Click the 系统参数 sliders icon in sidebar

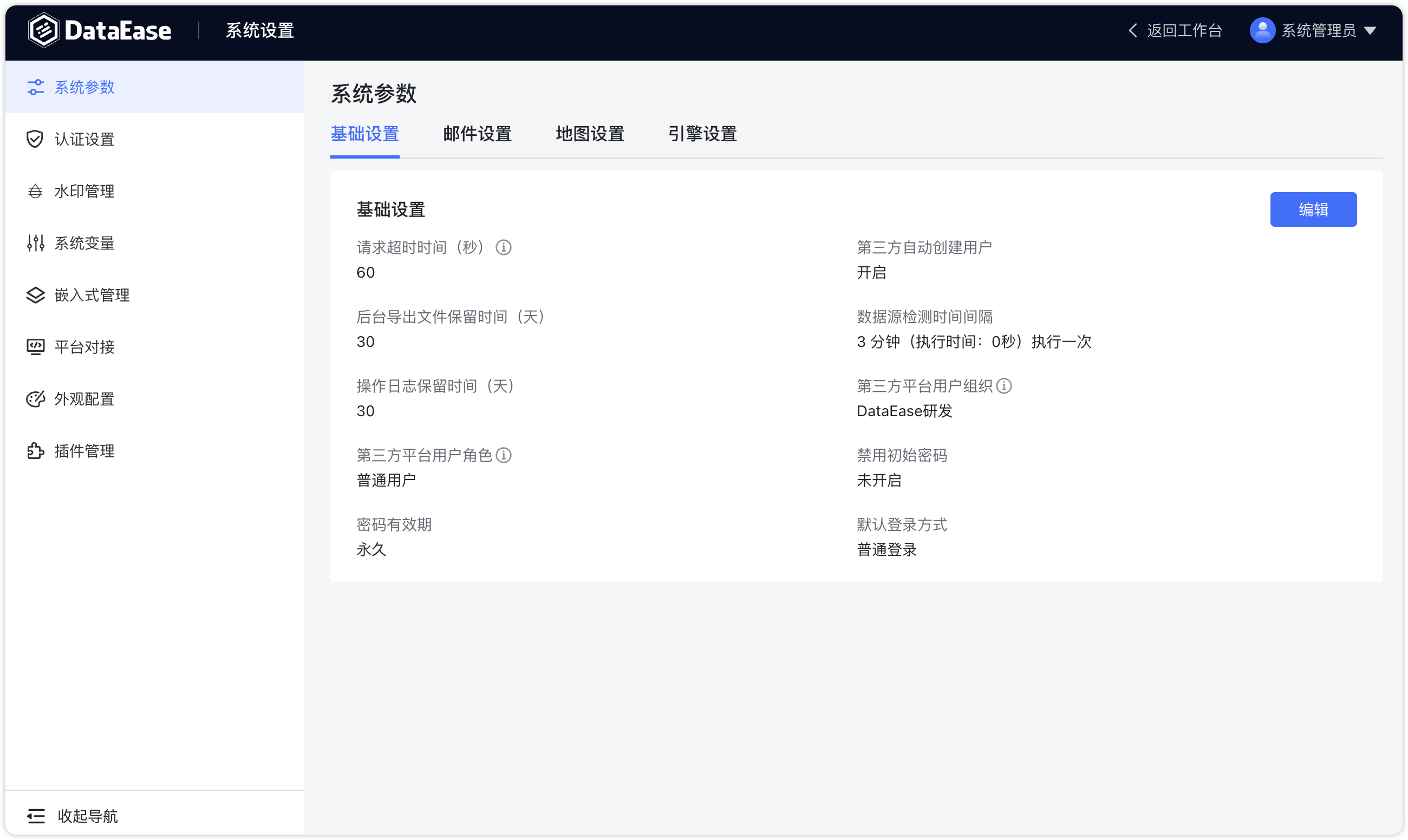pos(36,87)
